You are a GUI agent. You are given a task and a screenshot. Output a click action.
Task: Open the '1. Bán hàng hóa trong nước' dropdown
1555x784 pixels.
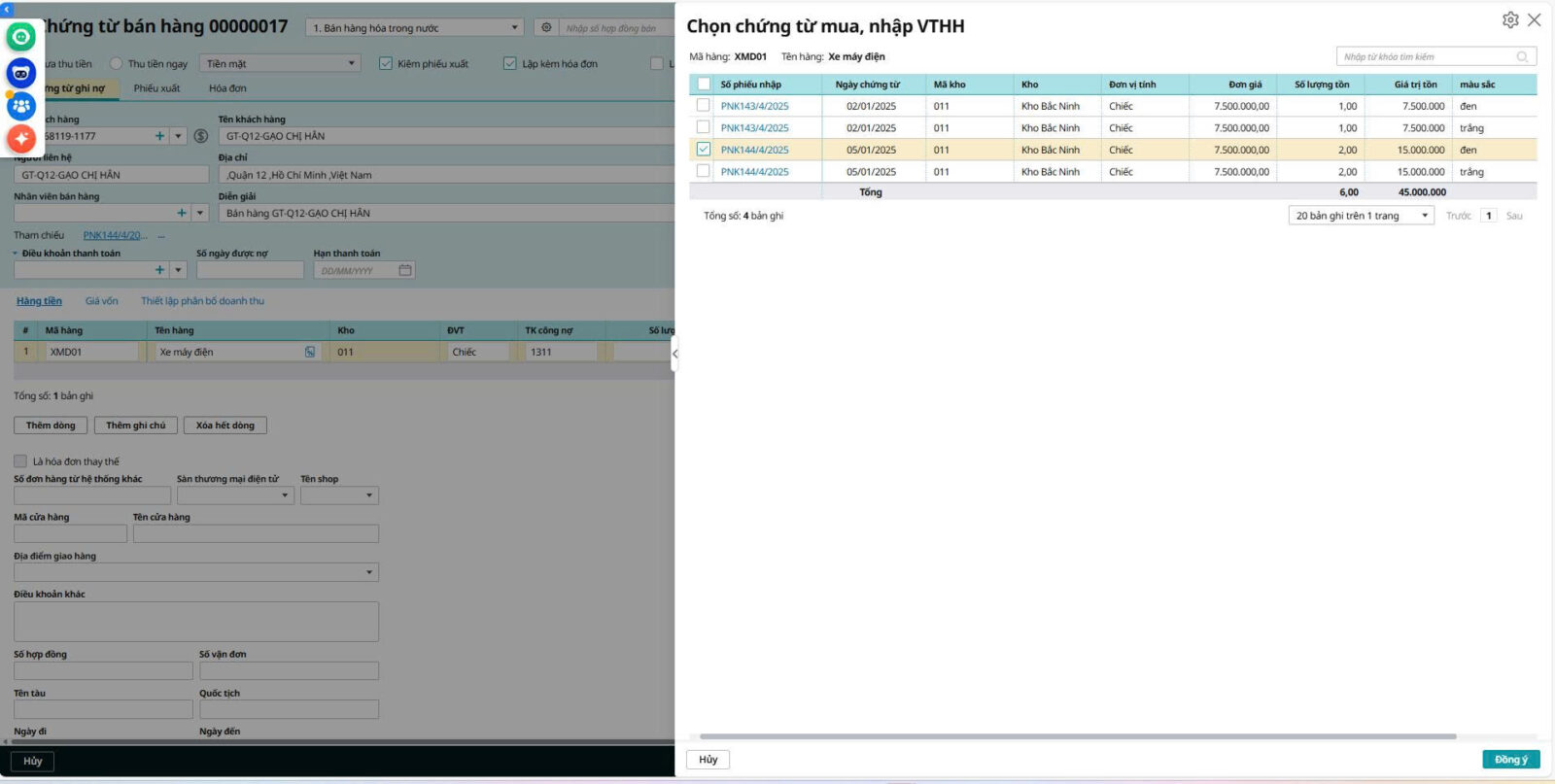click(x=415, y=28)
